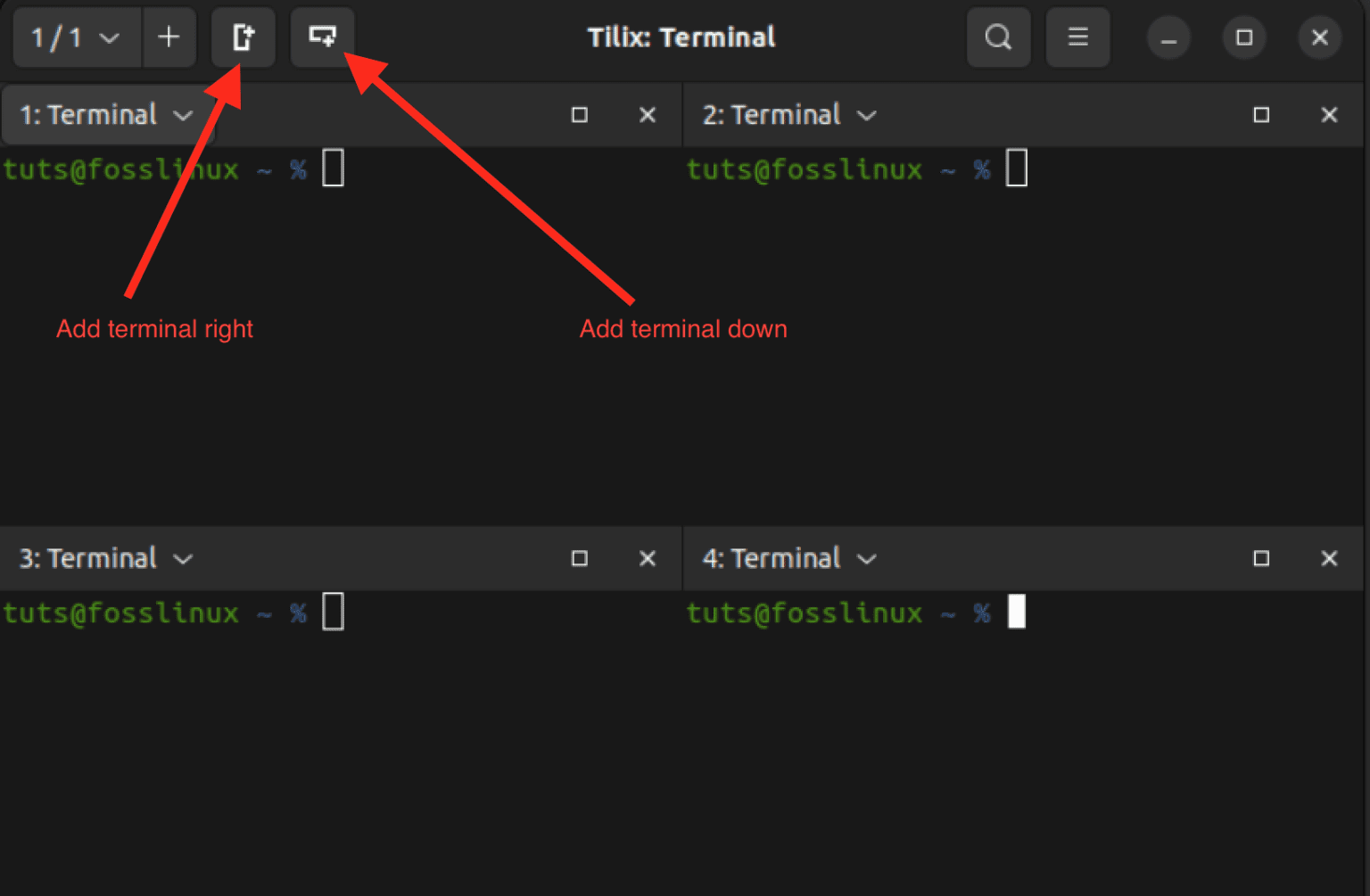The width and height of the screenshot is (1370, 896).
Task: Close the Terminal 4 pane with its X button
Action: pos(1329,558)
